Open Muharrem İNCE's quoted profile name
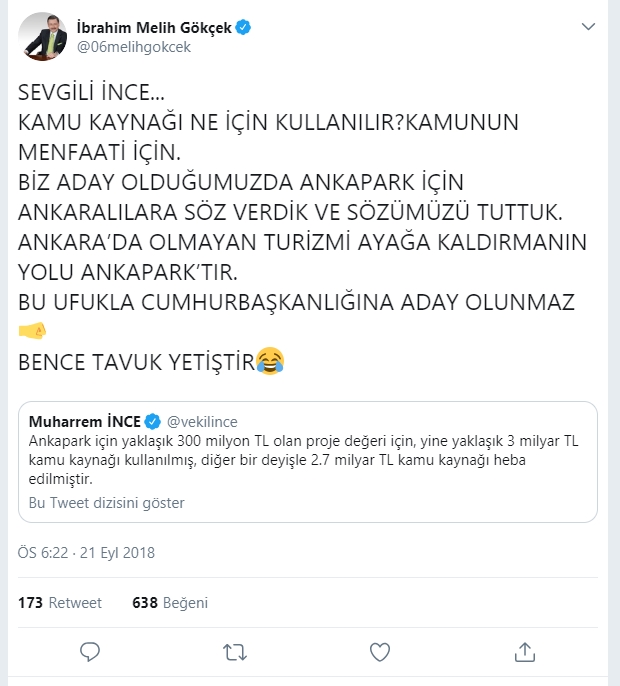 [86, 420]
